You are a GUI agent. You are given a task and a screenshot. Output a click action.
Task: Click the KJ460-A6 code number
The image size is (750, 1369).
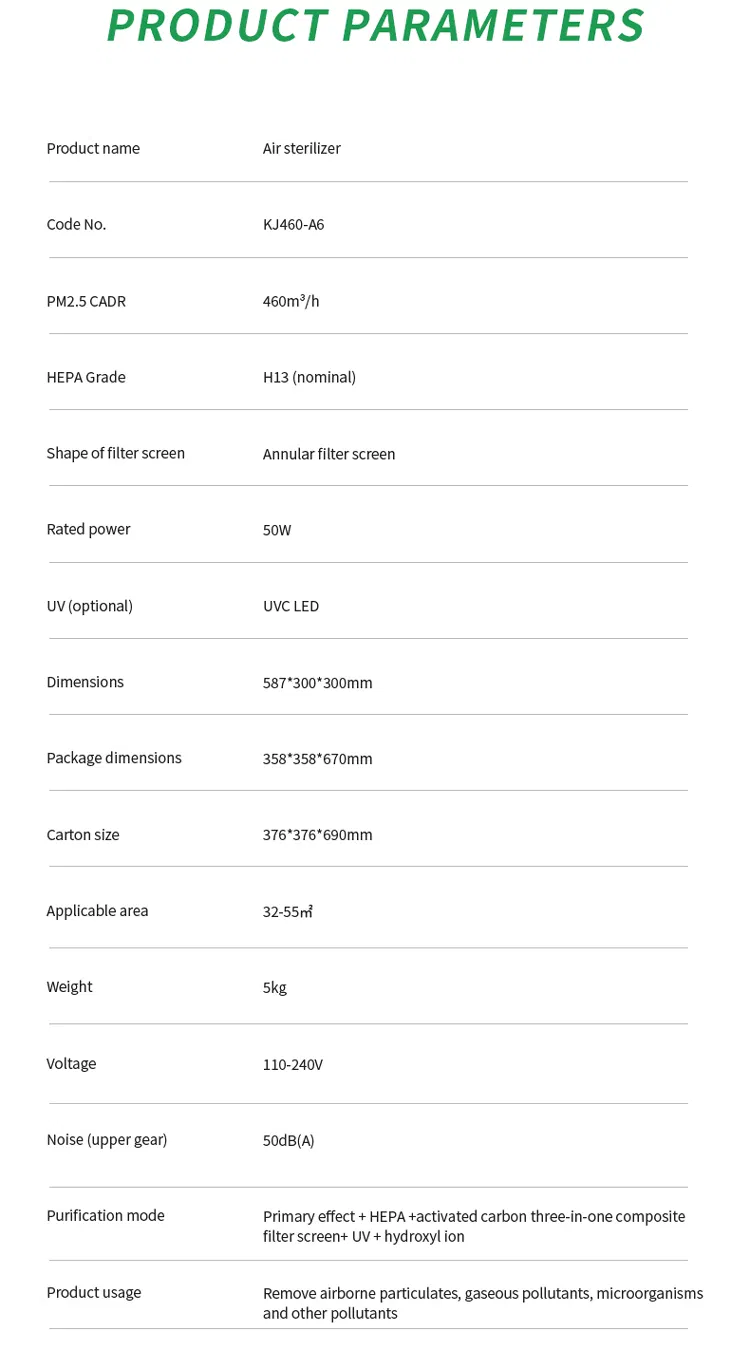click(x=293, y=224)
